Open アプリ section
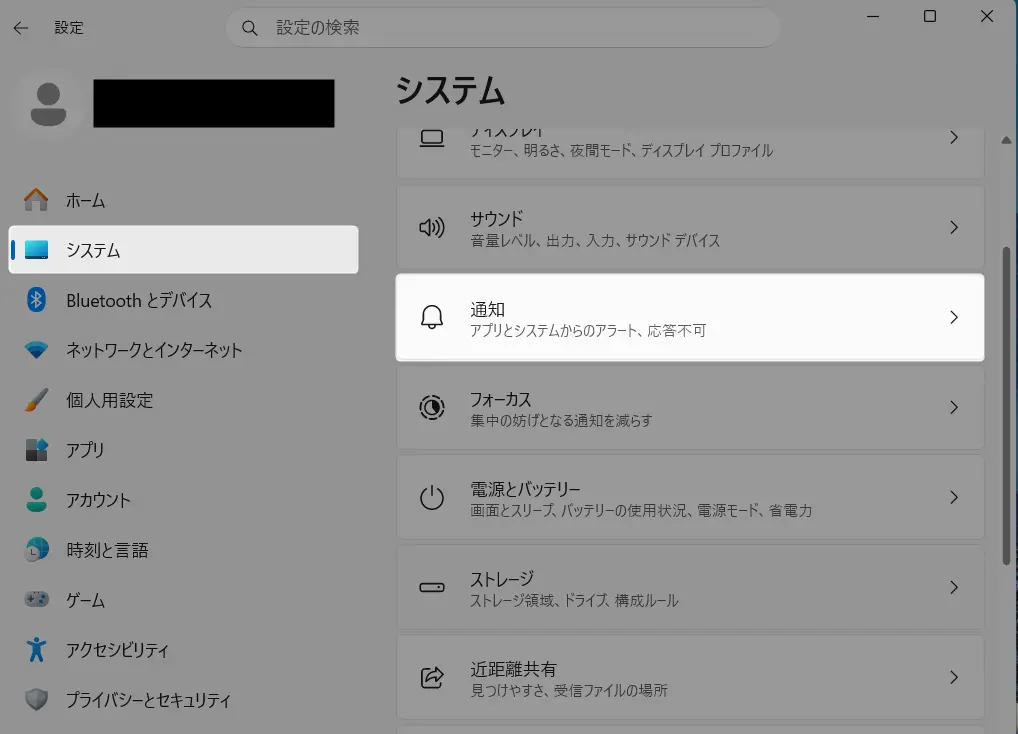Screen dimensions: 1018x734 point(183,450)
